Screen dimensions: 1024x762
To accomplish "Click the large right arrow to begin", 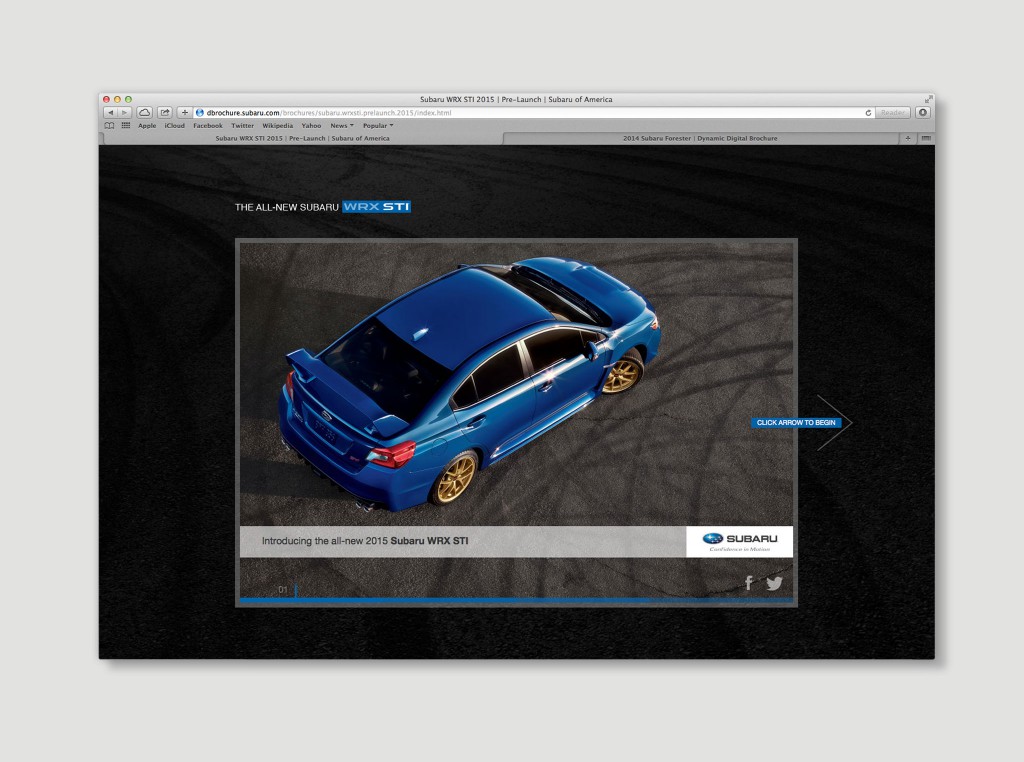I will click(x=835, y=422).
